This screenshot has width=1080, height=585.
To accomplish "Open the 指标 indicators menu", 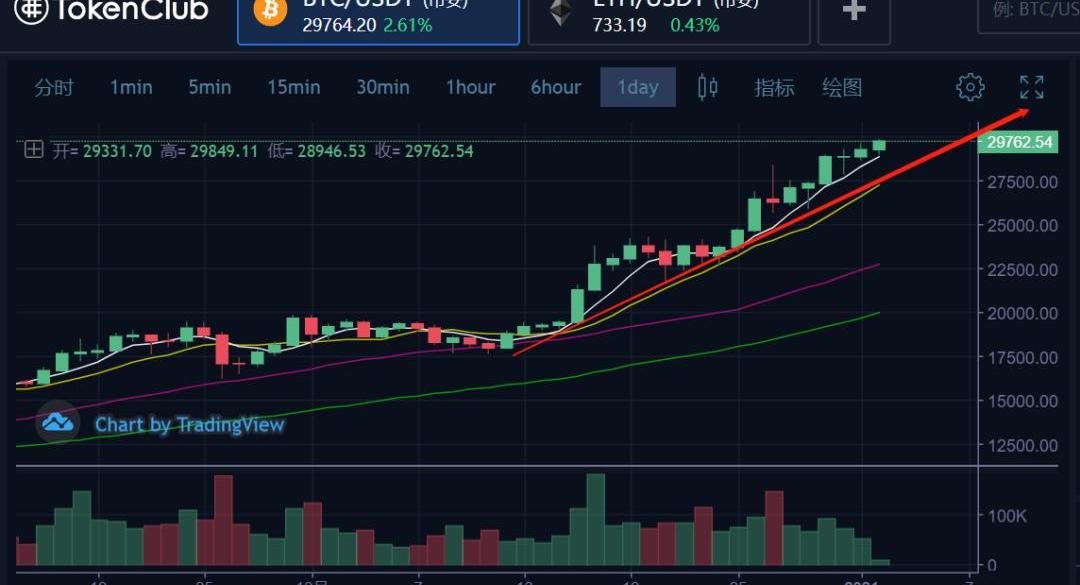I will [x=774, y=87].
